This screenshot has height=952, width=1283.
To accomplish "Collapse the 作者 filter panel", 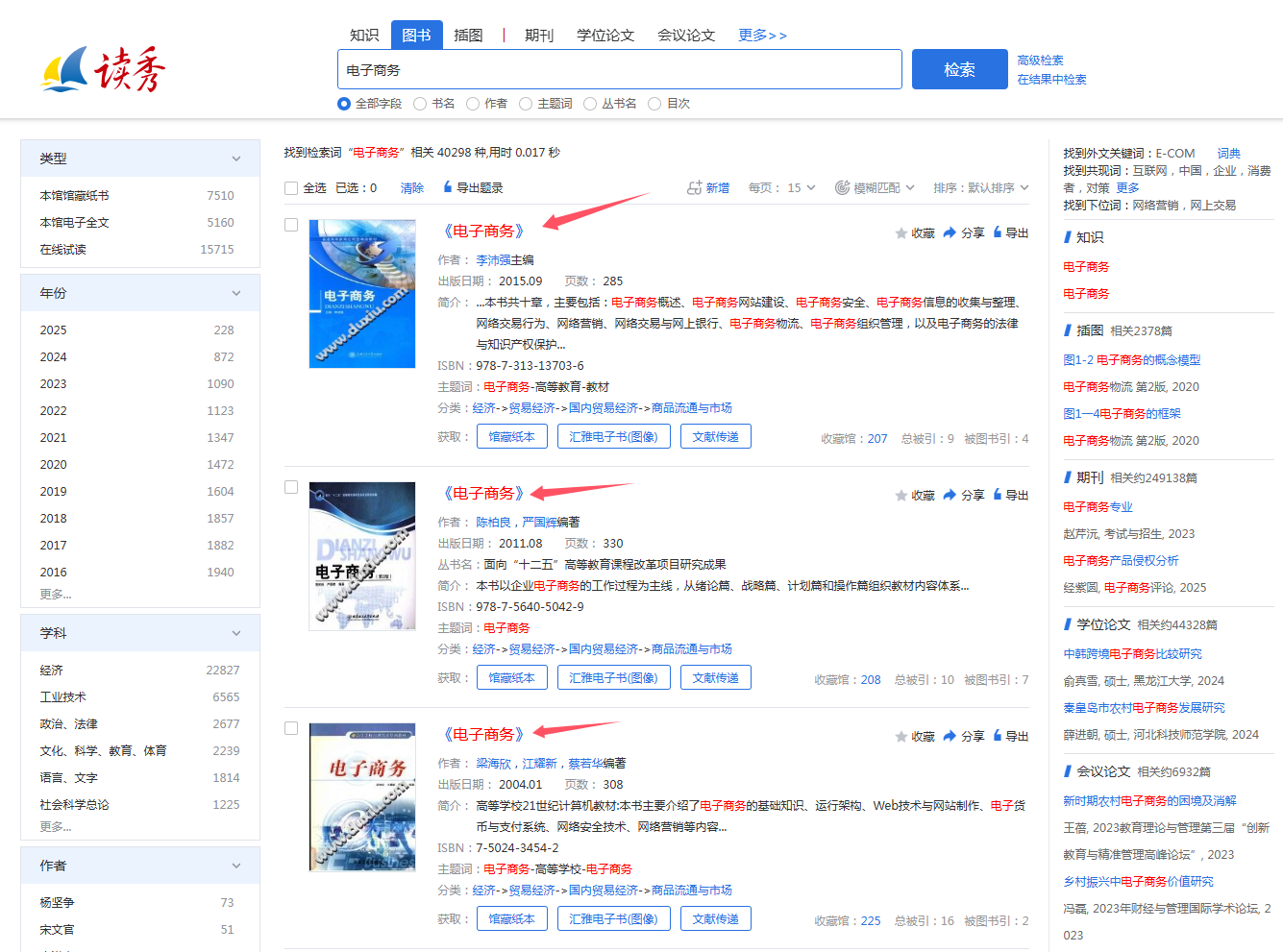I will (x=236, y=866).
